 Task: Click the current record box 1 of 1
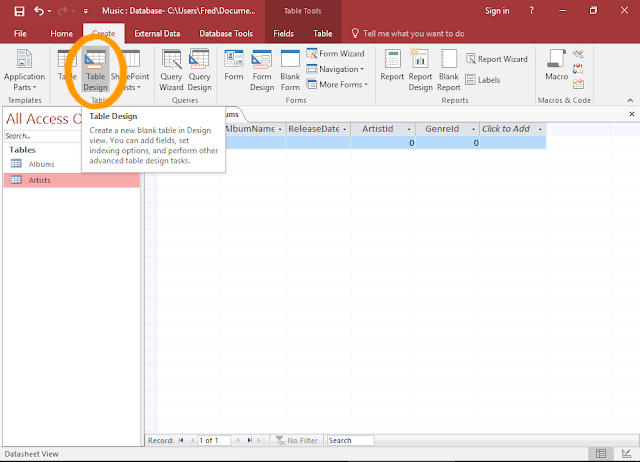(214, 440)
